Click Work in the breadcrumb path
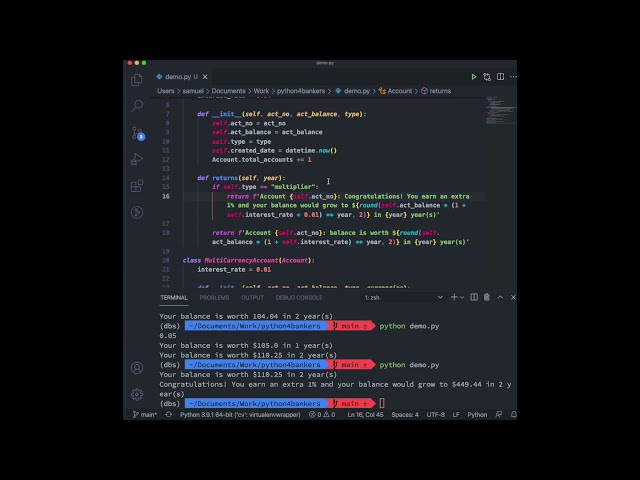The image size is (640, 480). 261,91
